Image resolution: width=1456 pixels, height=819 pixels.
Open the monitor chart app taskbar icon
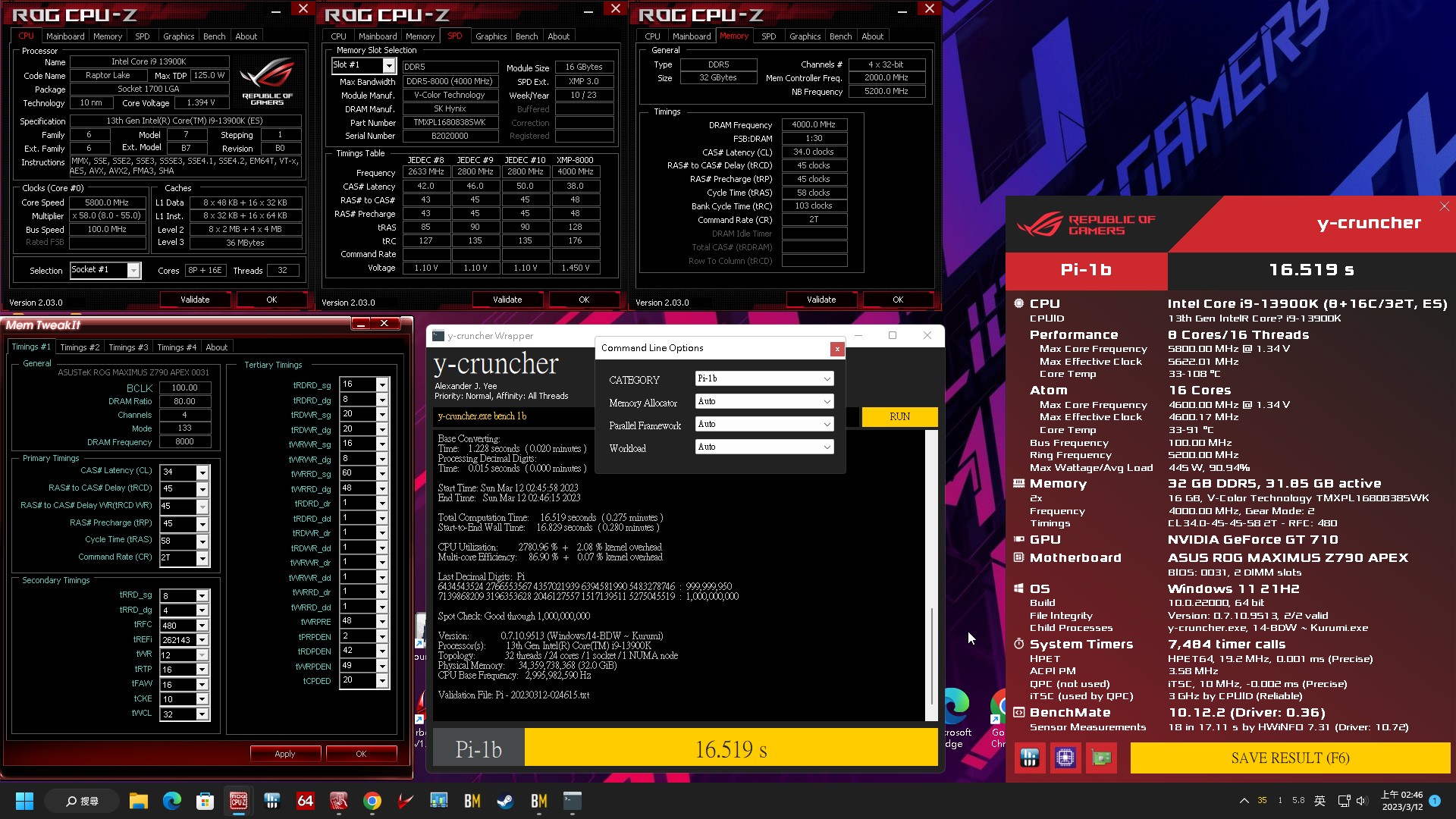pos(438,801)
